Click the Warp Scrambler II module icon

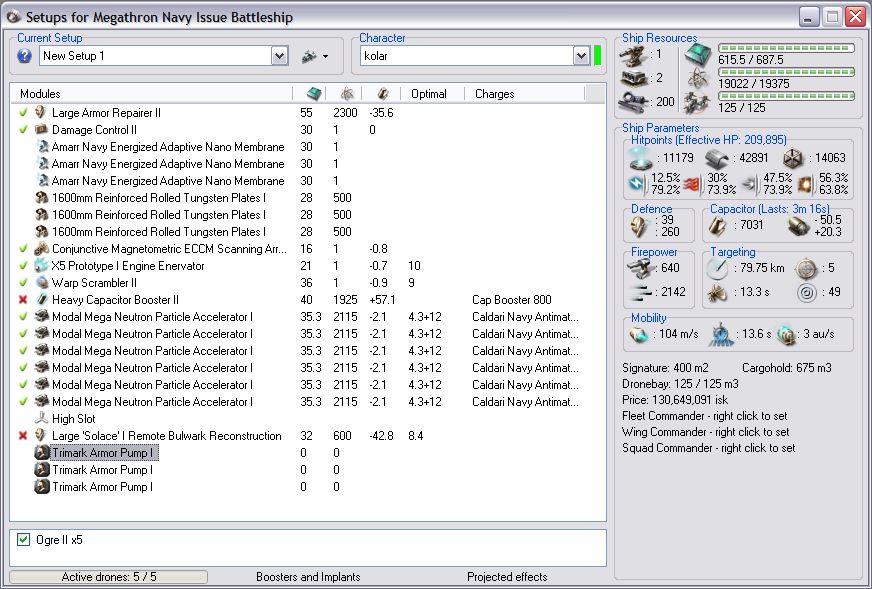(42, 283)
